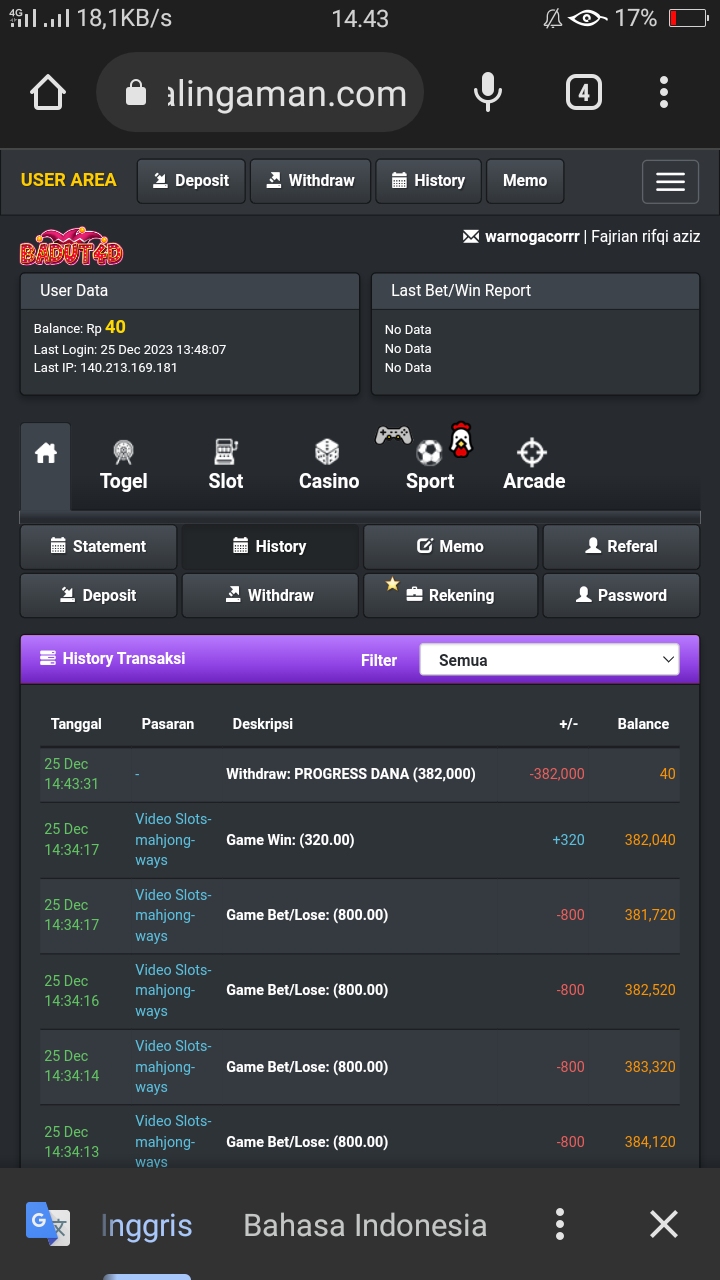Click the top bar Withdraw button
This screenshot has width=720, height=1280.
310,181
